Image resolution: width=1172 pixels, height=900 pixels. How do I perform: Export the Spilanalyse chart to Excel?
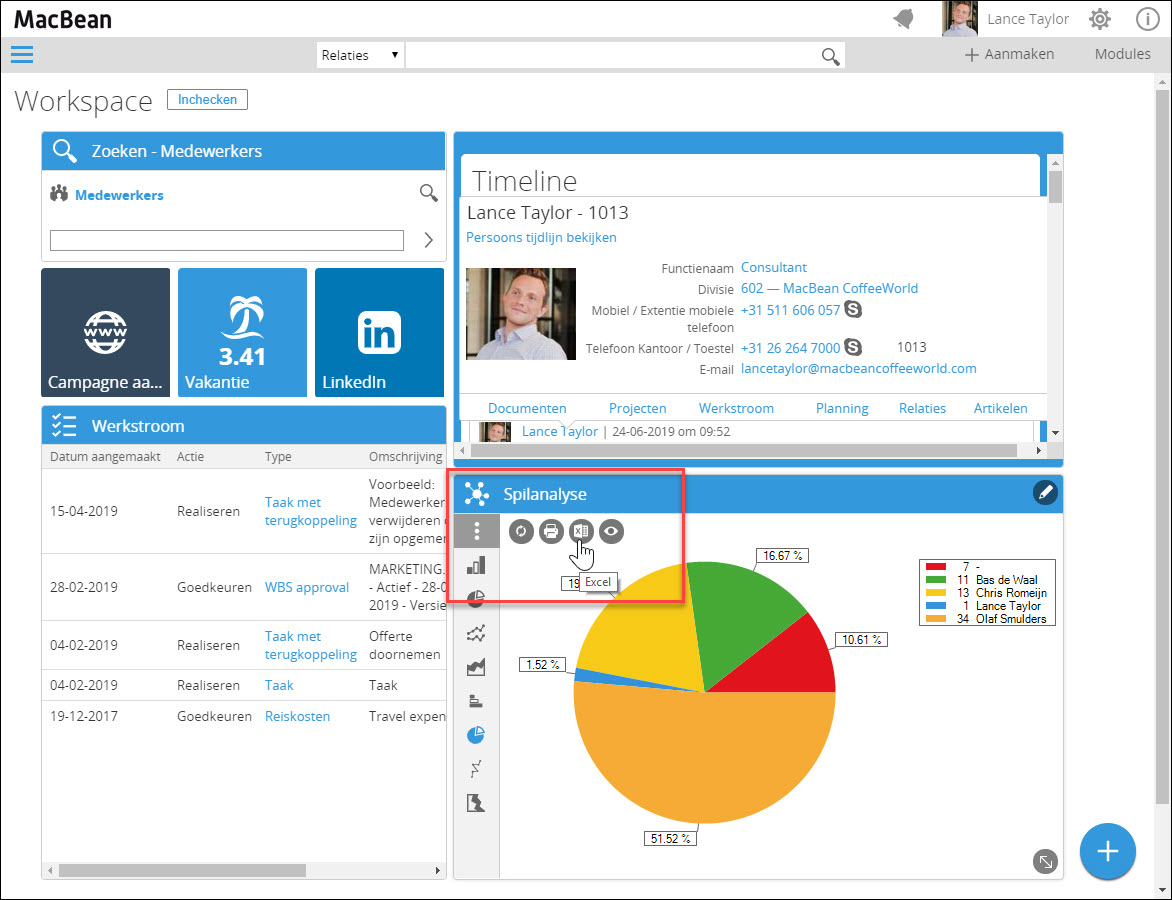581,531
